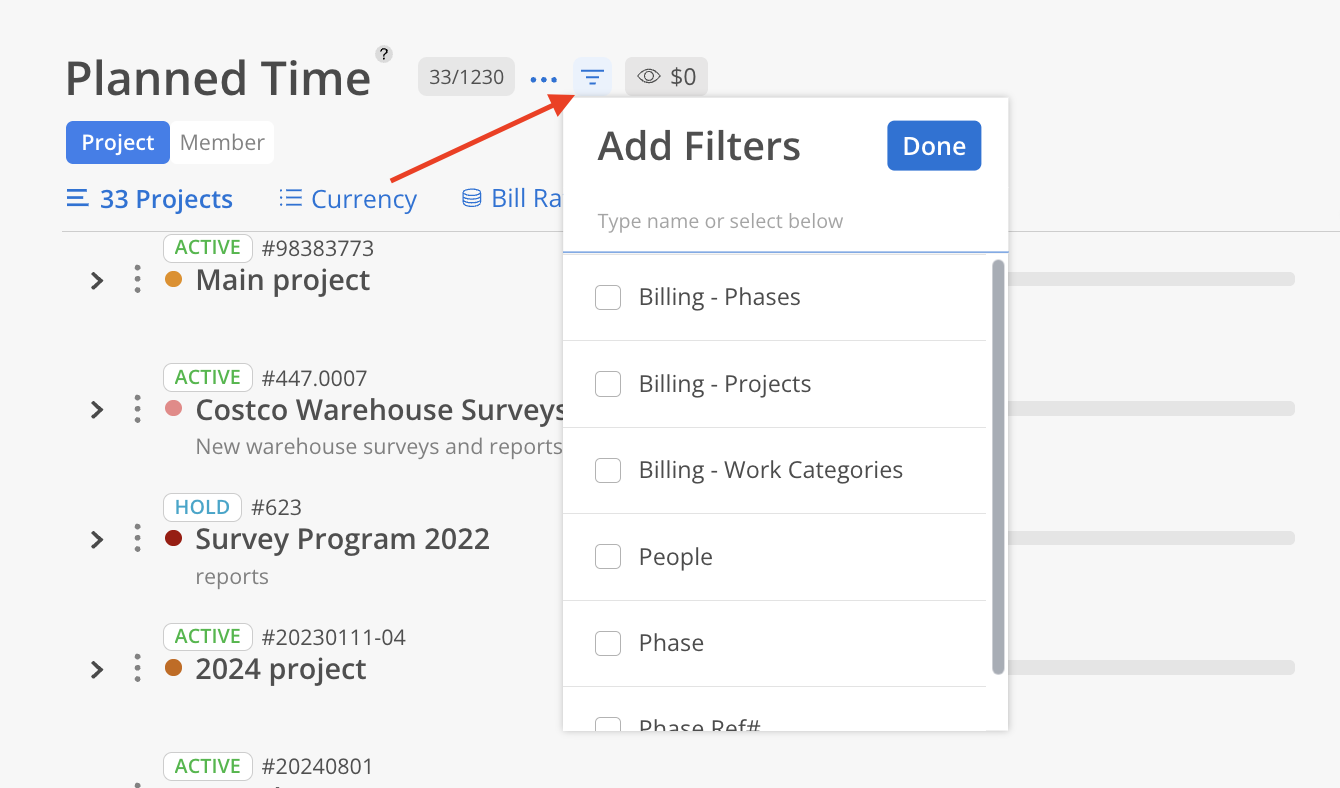1340x788 pixels.
Task: Click the help question mark beside Planned Time
Action: [x=384, y=54]
